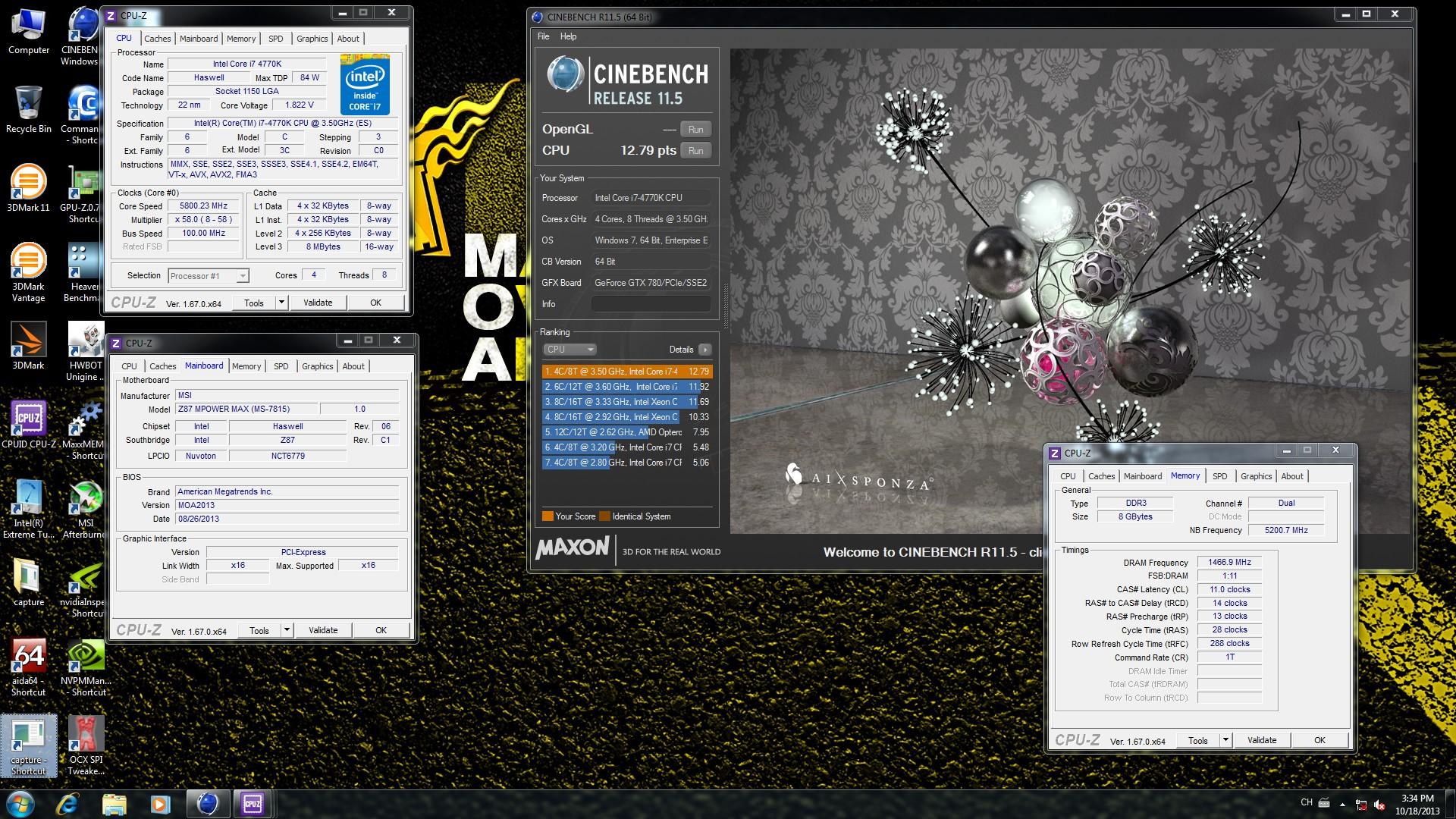The image size is (1456, 819).
Task: Expand Tools arrow in CPU-Z Mainboard window
Action: coord(287,630)
